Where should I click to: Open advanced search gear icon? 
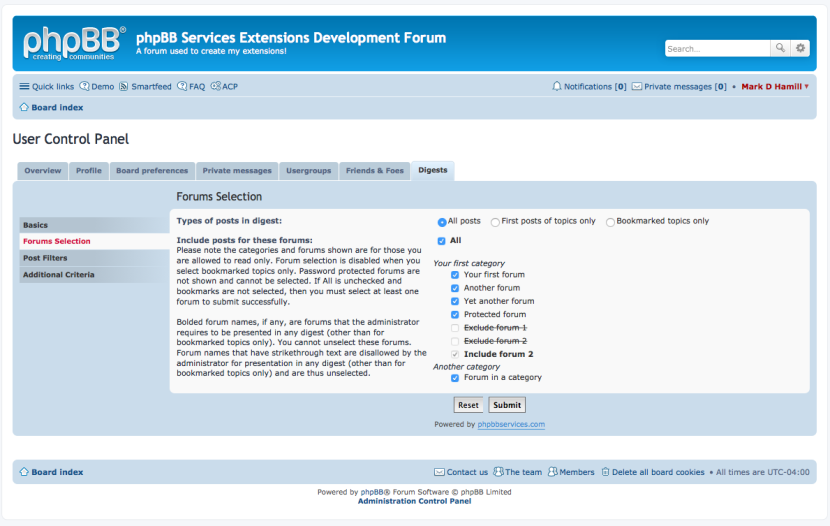[800, 48]
